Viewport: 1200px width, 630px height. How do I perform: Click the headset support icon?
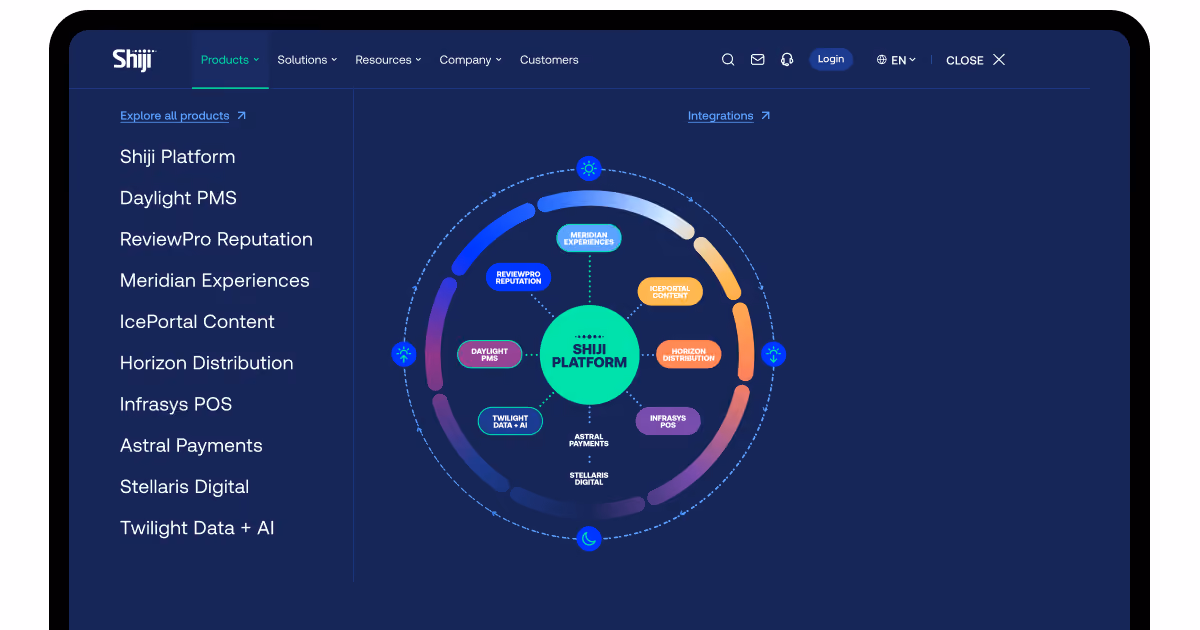click(787, 60)
